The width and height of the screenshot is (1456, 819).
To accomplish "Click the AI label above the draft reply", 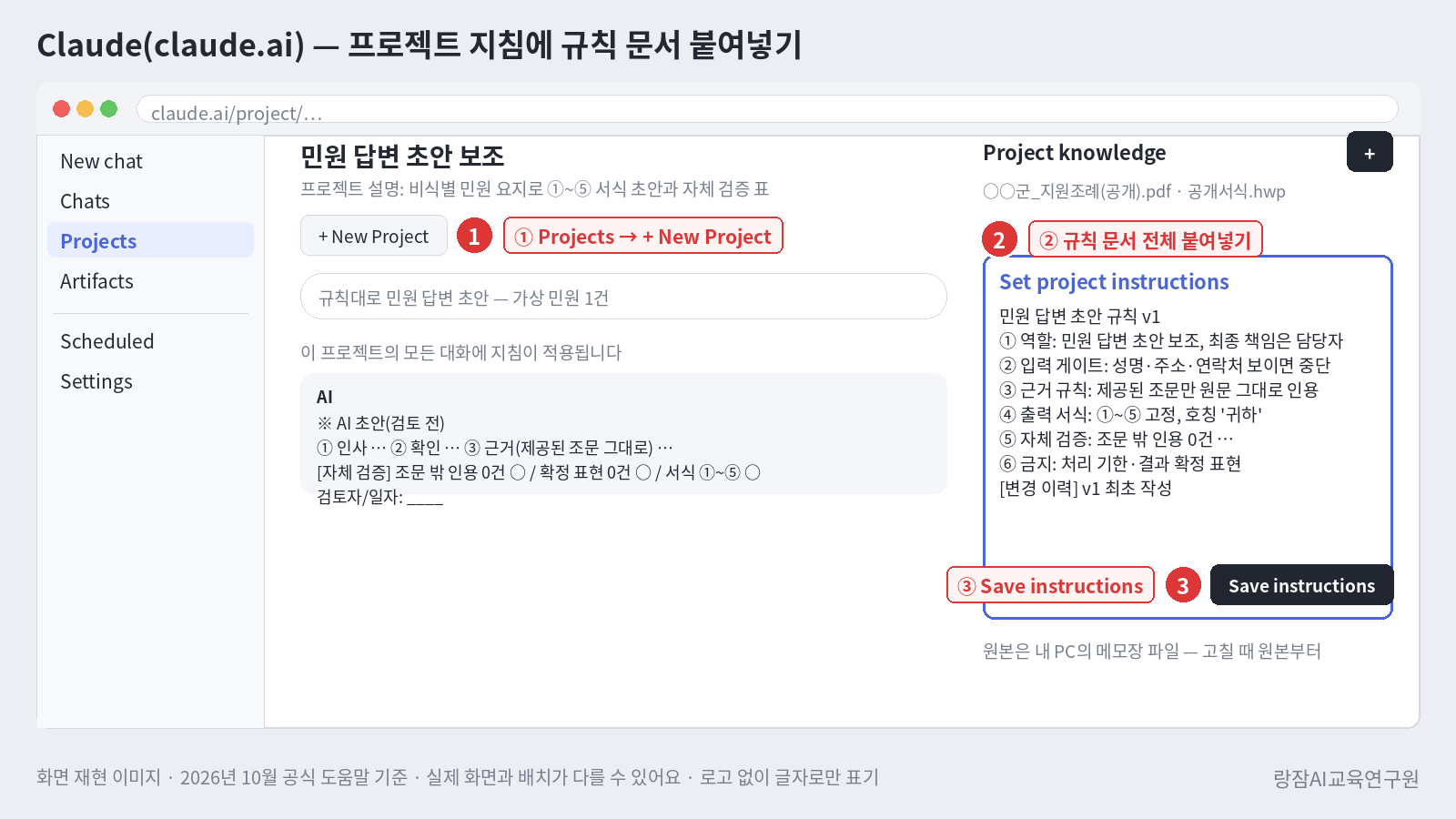I will pyautogui.click(x=325, y=397).
